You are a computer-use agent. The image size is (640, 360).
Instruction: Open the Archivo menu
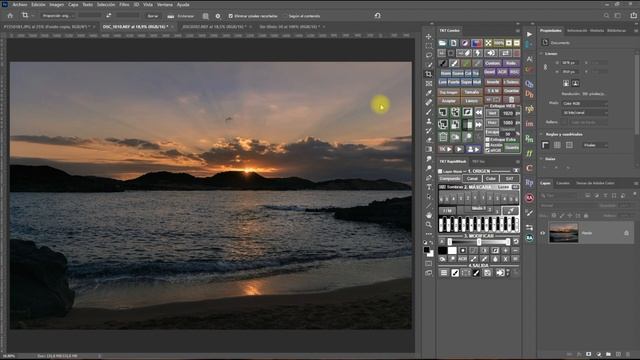20,4
